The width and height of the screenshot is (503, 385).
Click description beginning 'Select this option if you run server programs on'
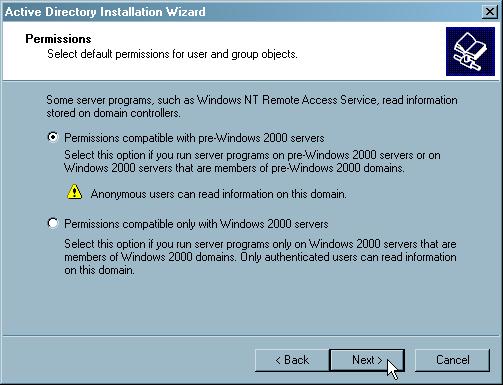[252, 161]
